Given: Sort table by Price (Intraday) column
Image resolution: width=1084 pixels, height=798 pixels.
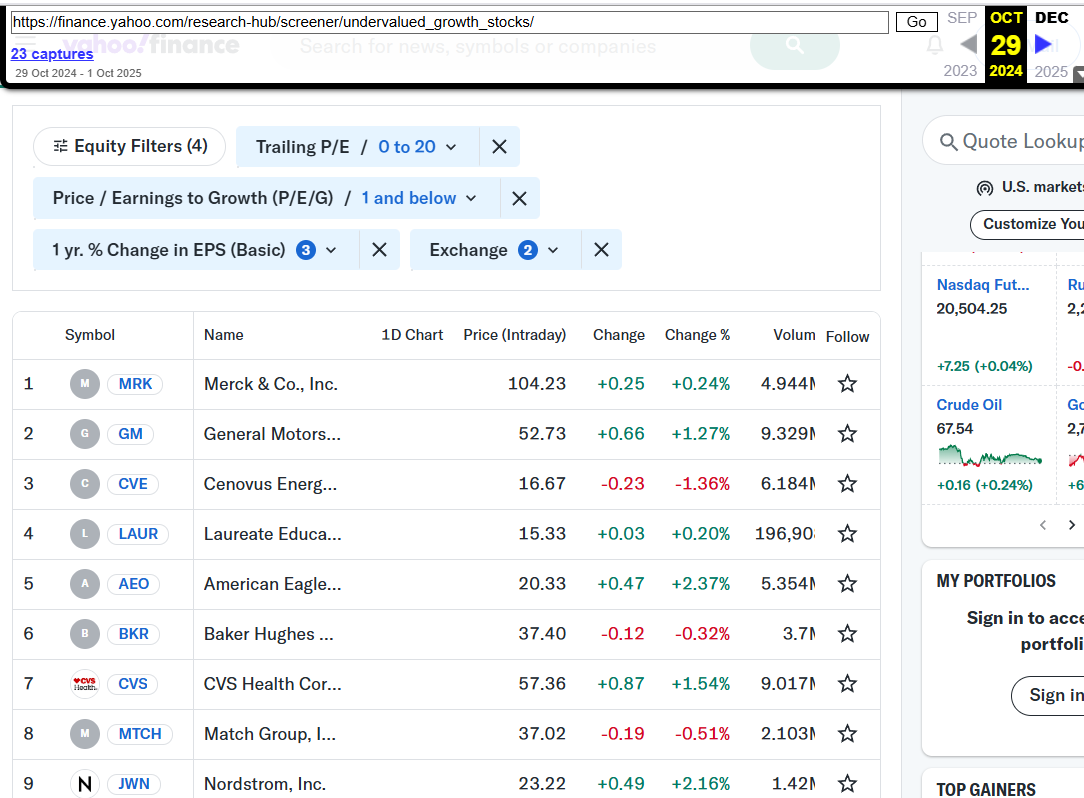Looking at the screenshot, I should tap(514, 335).
